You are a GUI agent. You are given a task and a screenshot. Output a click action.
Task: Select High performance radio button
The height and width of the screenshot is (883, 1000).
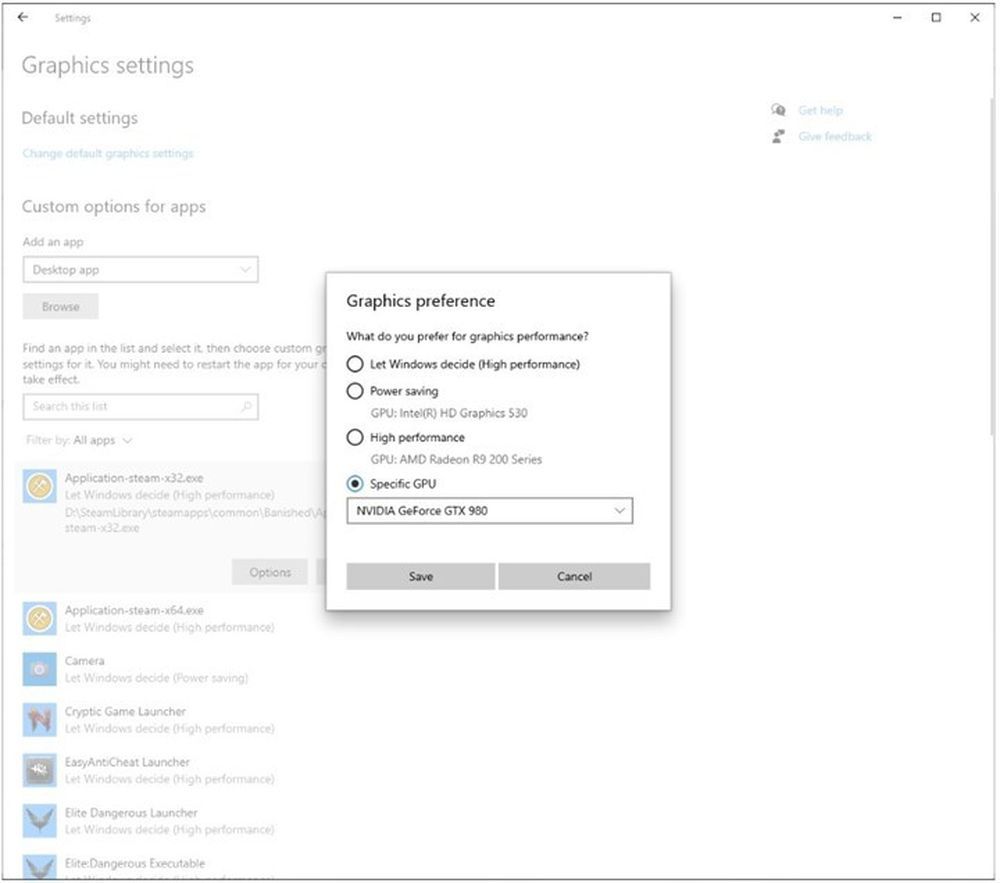pos(355,437)
